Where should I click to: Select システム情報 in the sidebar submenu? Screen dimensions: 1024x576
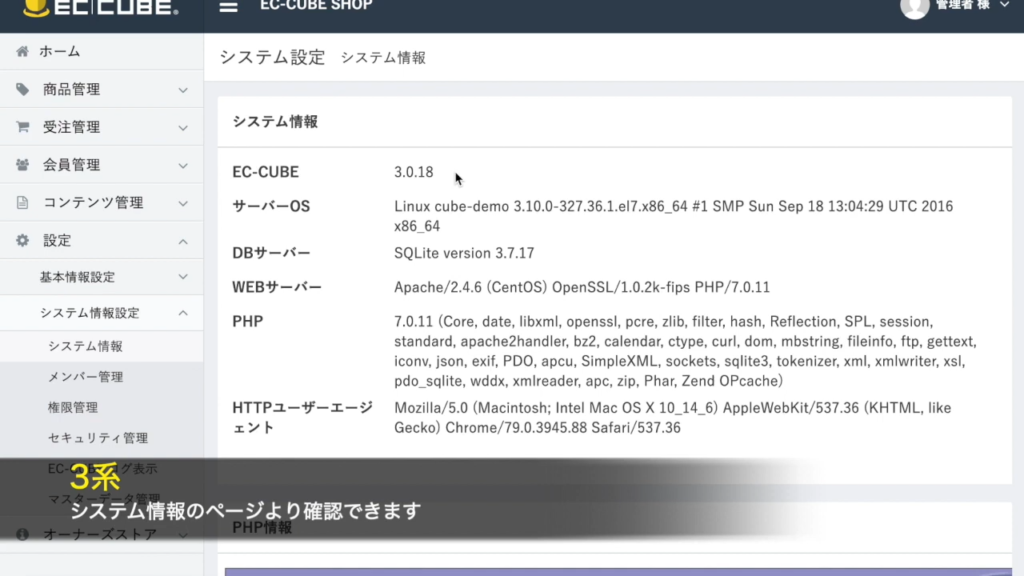click(x=85, y=346)
